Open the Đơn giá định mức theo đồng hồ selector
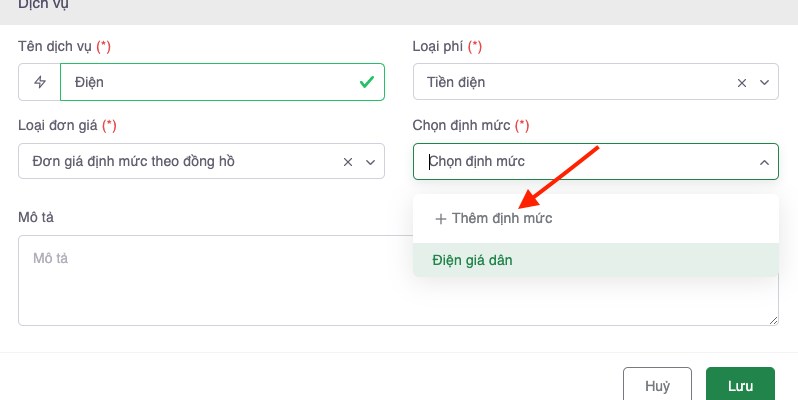The image size is (798, 400). click(x=175, y=161)
